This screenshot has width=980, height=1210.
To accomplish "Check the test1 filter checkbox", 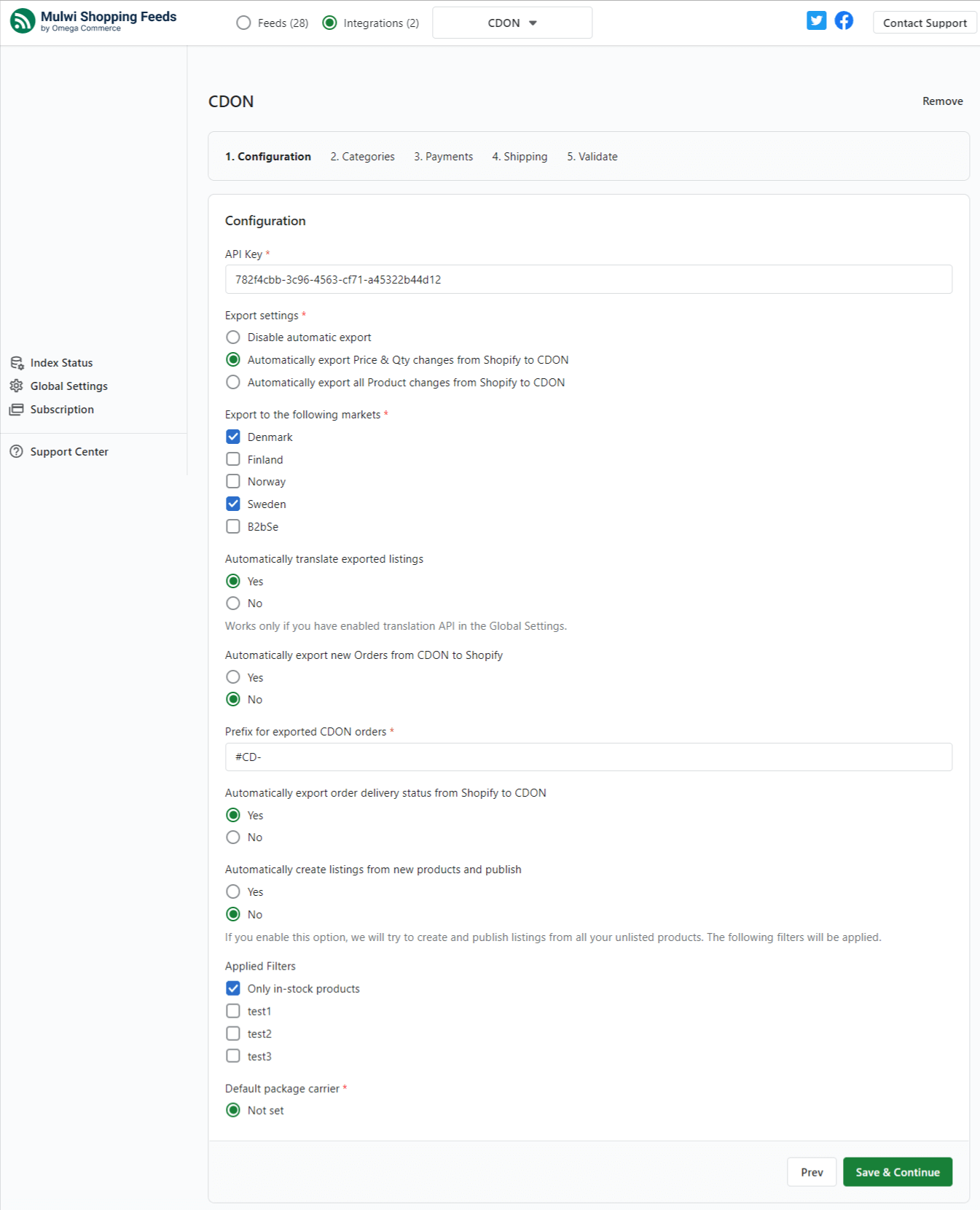I will 233,1011.
